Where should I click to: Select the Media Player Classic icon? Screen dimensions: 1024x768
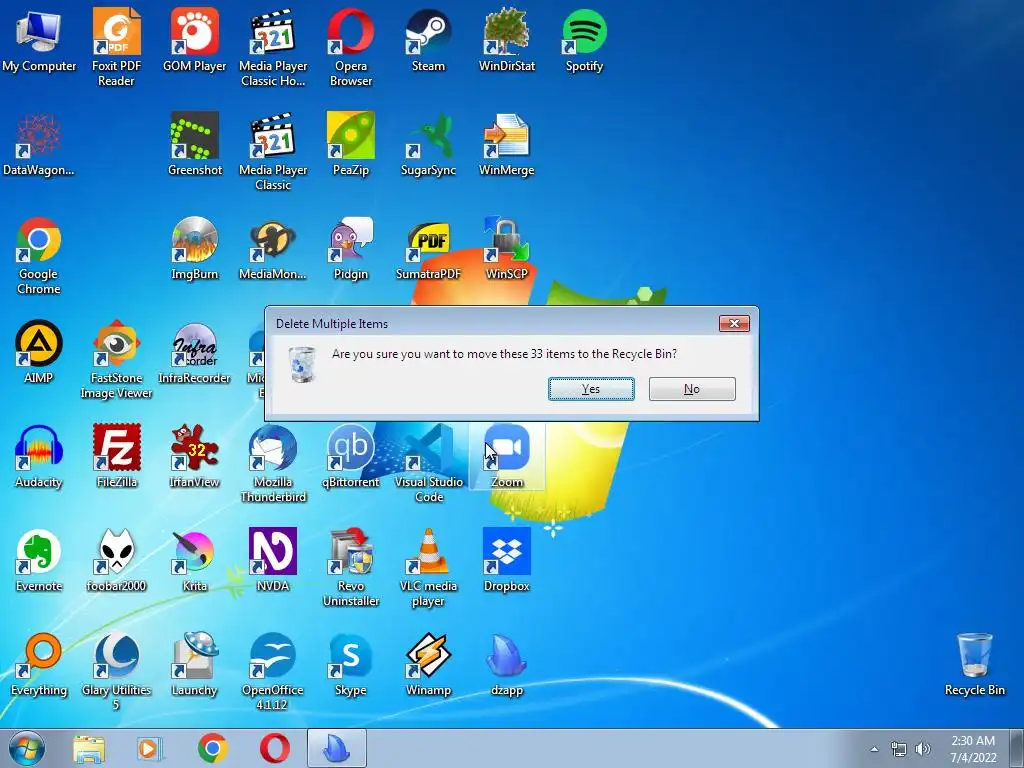pyautogui.click(x=273, y=152)
